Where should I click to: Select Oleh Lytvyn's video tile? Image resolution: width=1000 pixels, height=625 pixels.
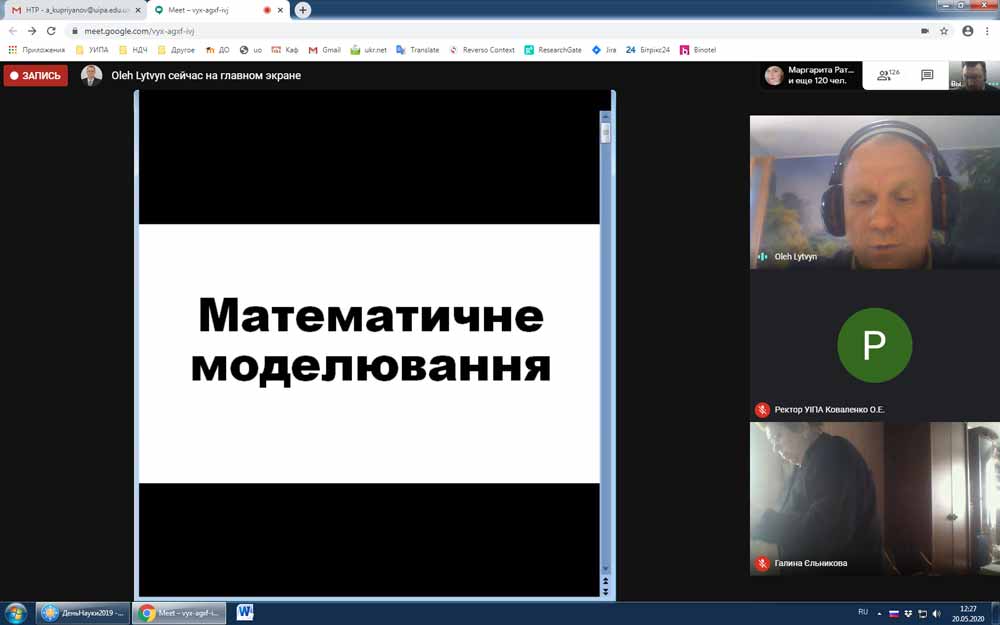[x=874, y=192]
